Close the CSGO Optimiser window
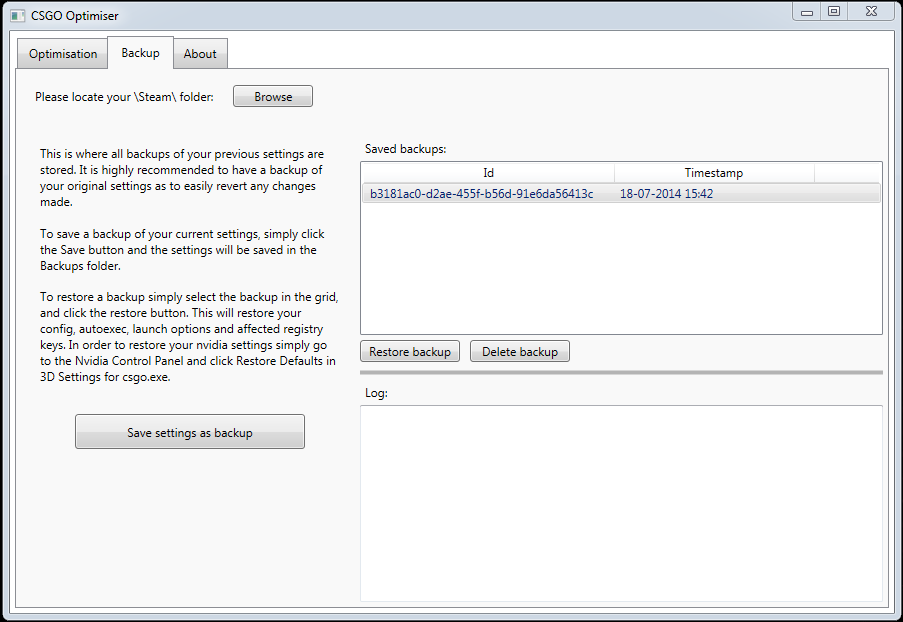The image size is (903, 622). pyautogui.click(x=871, y=12)
